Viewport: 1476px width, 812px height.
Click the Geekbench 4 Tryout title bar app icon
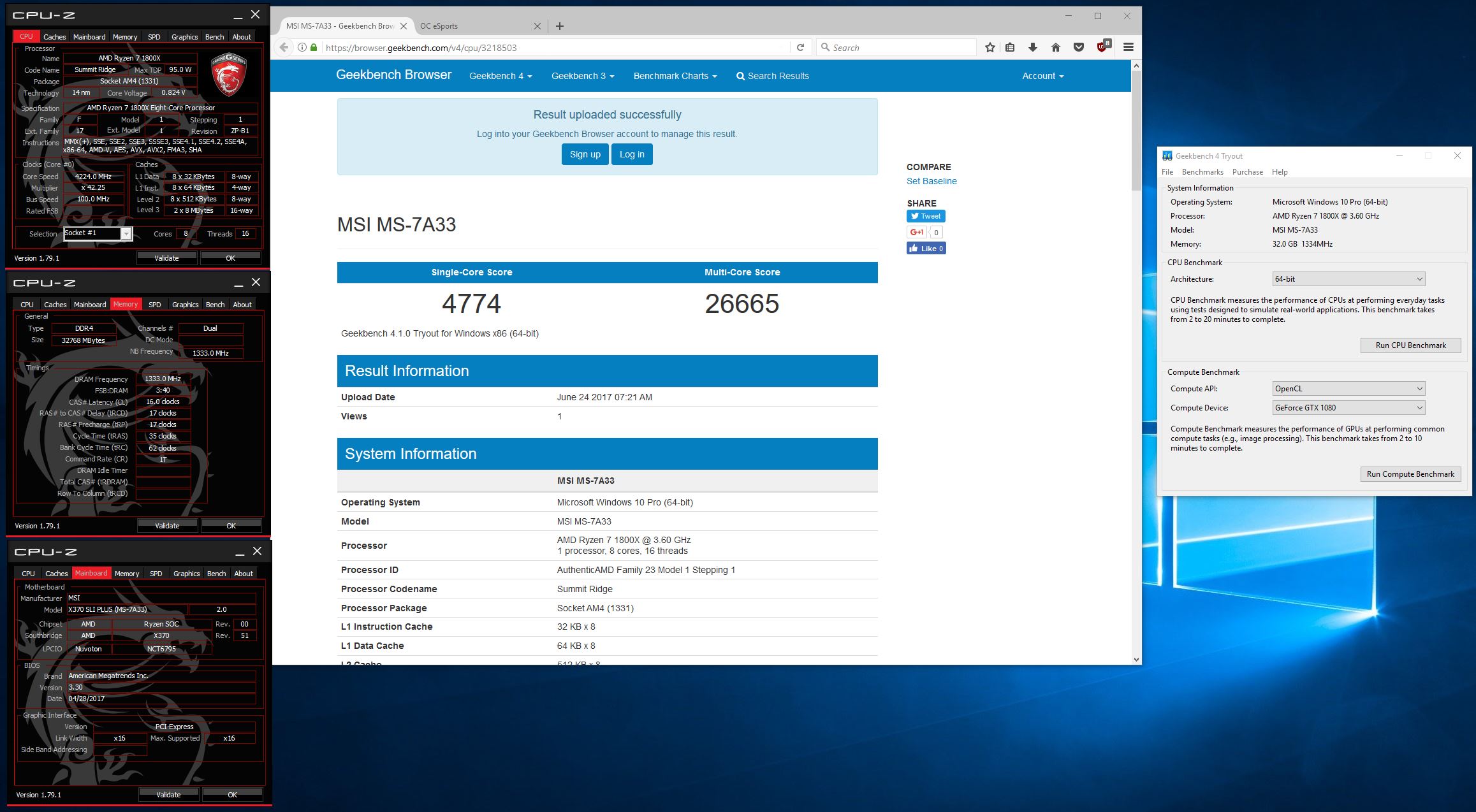1167,156
